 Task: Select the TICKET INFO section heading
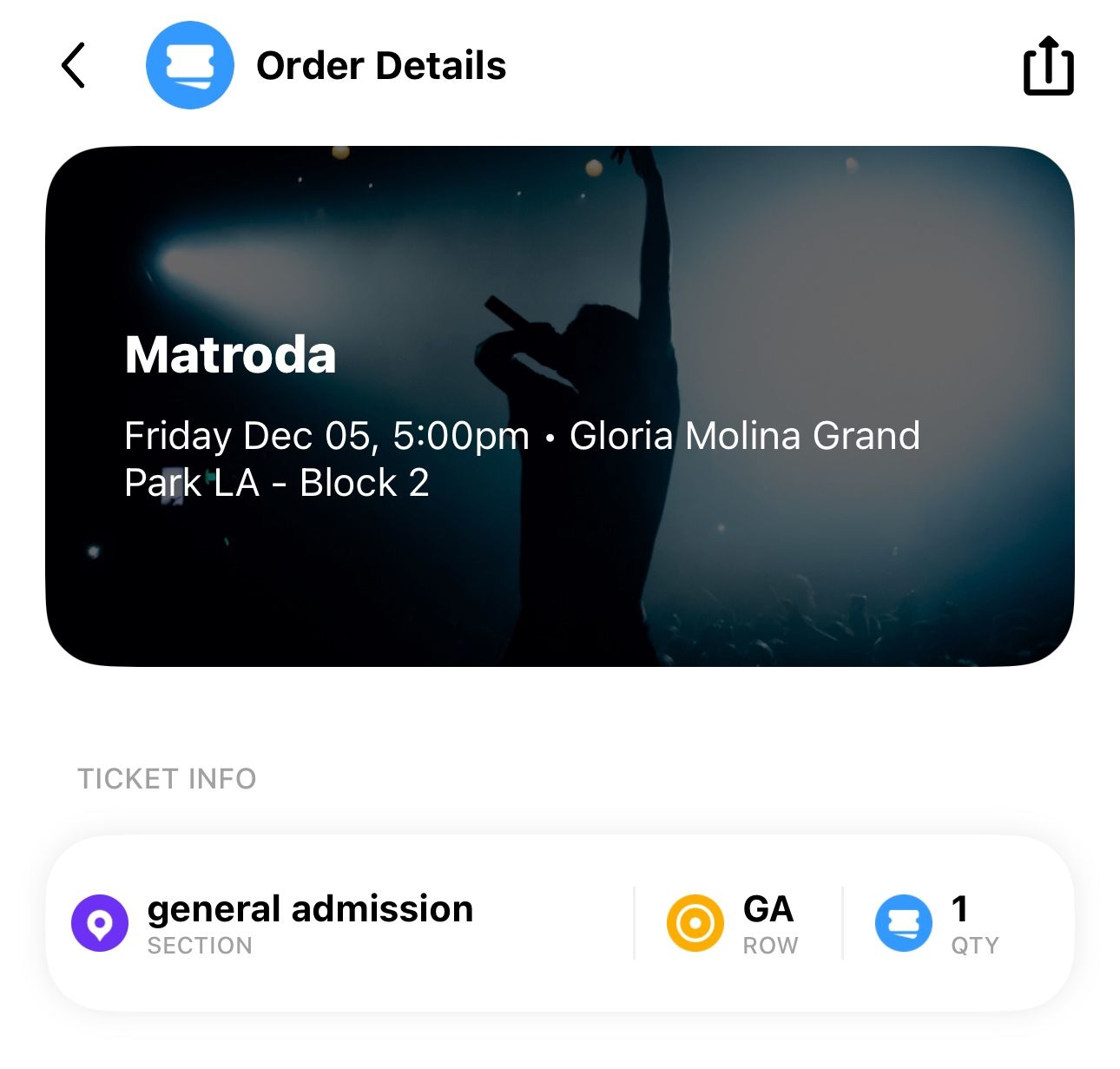166,779
